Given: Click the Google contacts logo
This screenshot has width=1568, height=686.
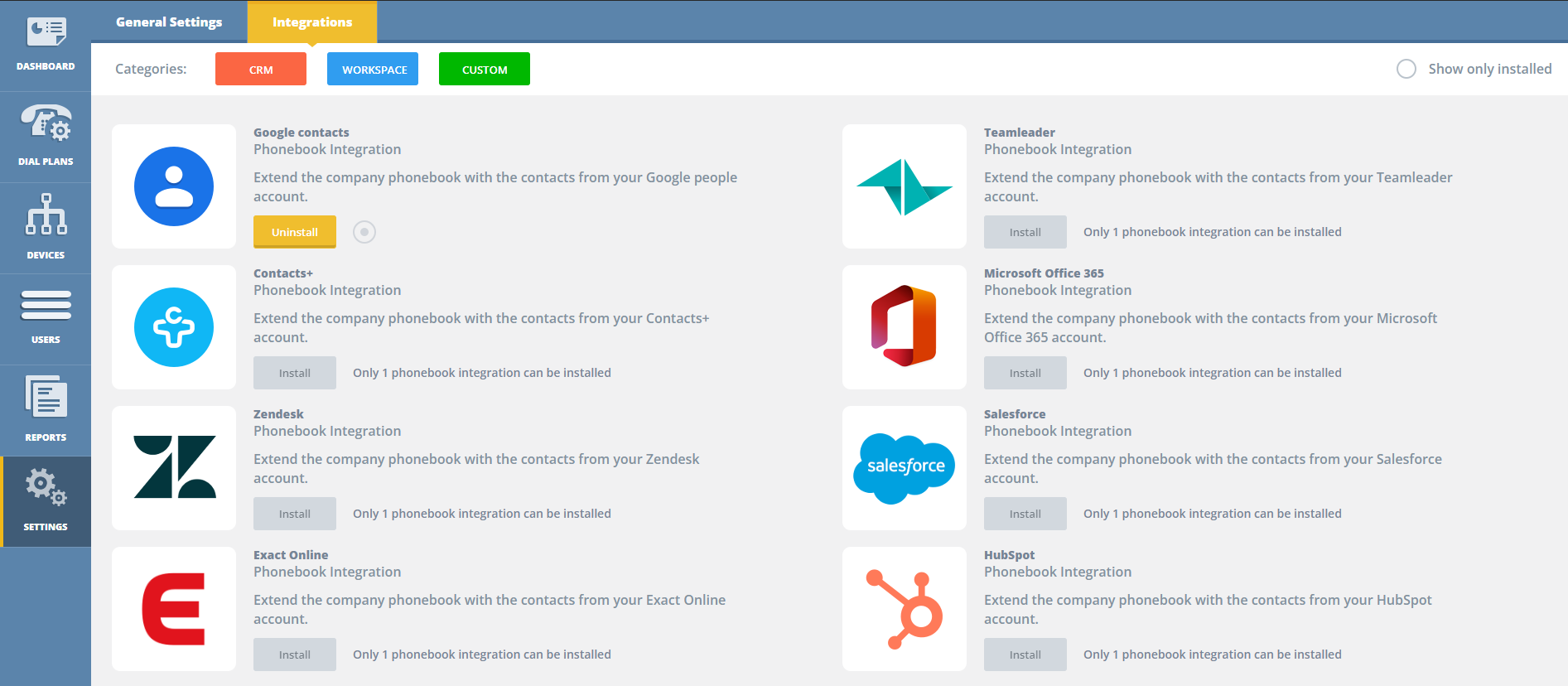Looking at the screenshot, I should pos(174,186).
